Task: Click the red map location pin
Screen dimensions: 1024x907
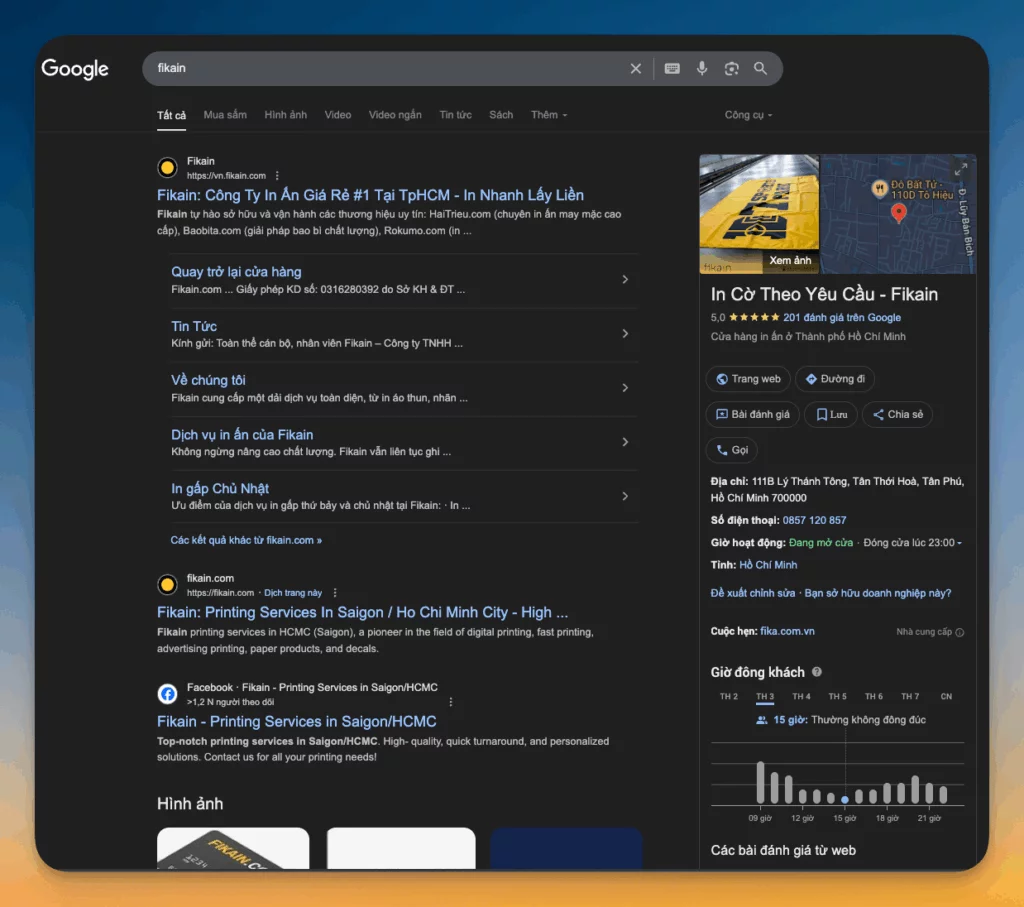Action: [x=899, y=214]
